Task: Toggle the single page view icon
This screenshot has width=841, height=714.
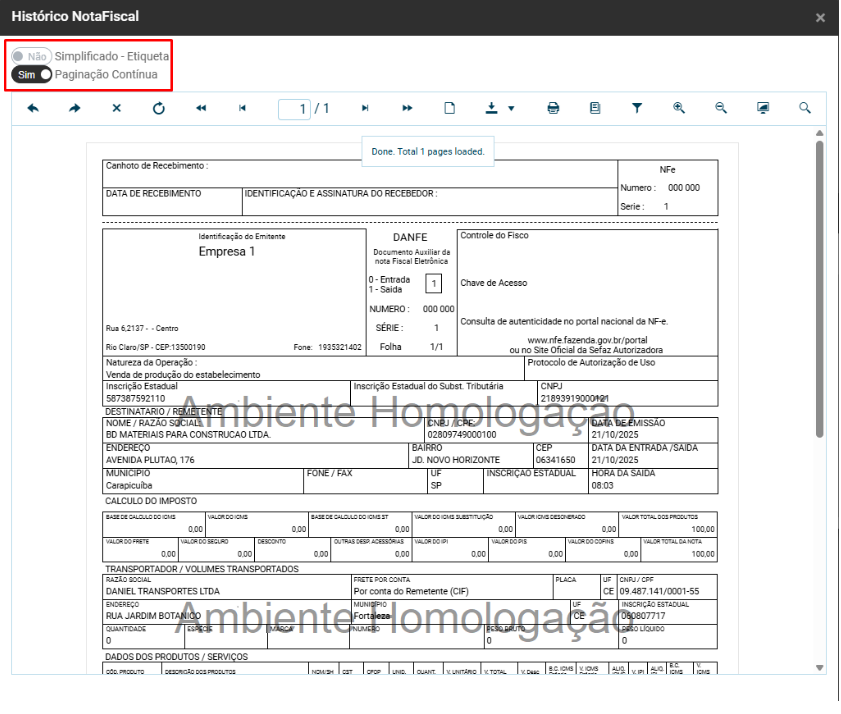Action: point(450,108)
